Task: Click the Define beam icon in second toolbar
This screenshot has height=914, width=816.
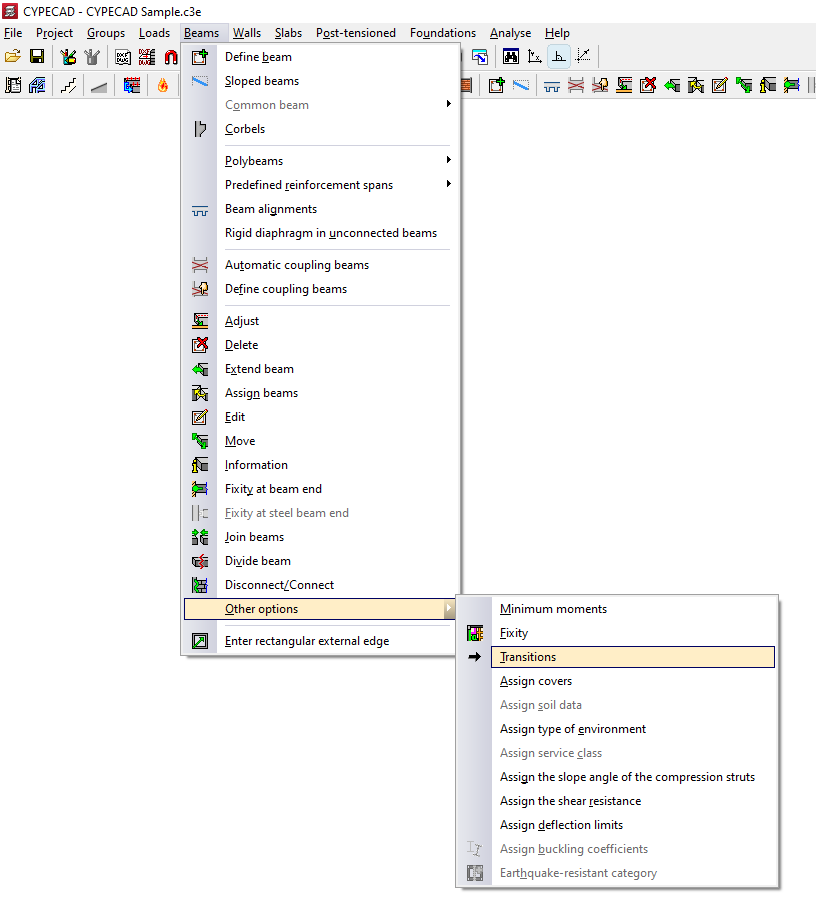Action: pyautogui.click(x=497, y=86)
